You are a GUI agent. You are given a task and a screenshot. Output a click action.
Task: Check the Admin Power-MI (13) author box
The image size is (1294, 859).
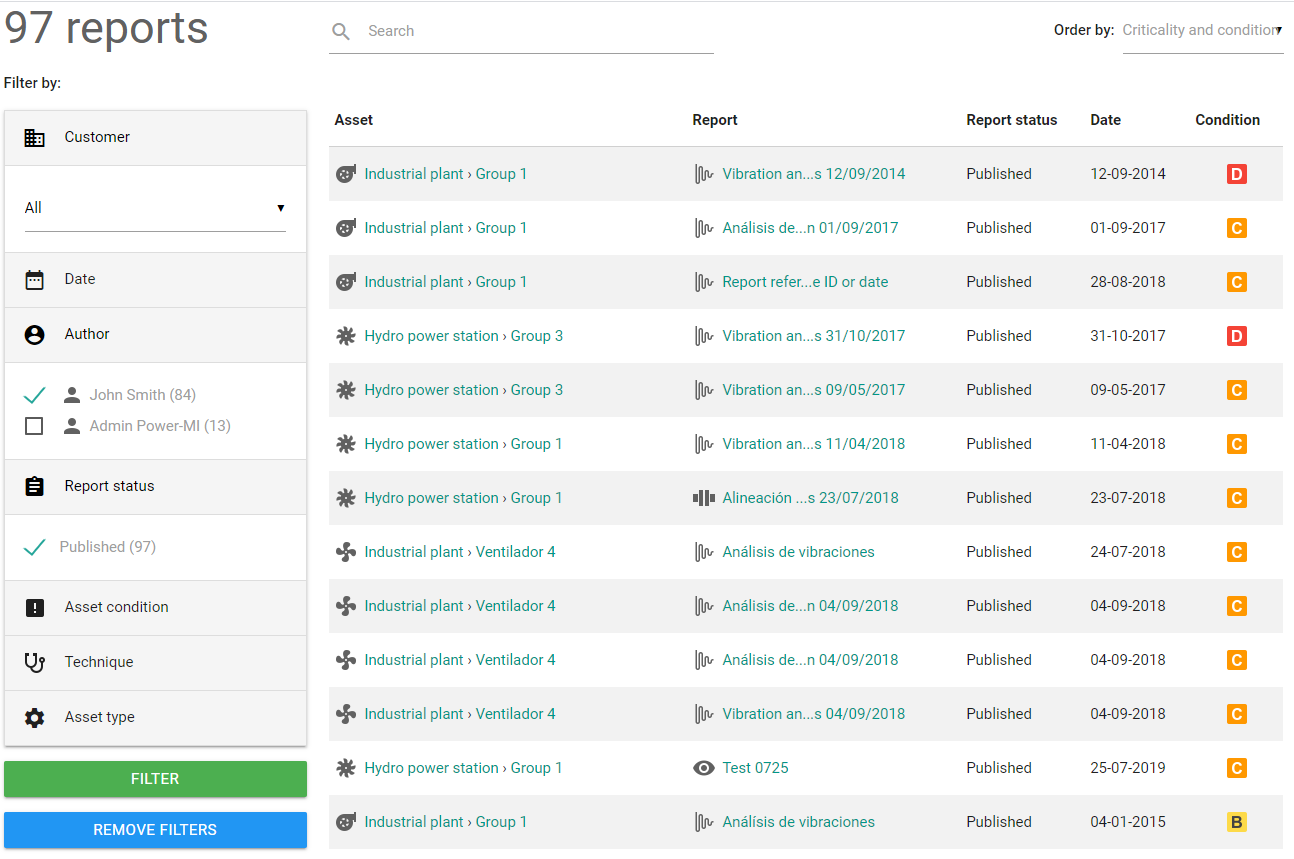point(34,426)
